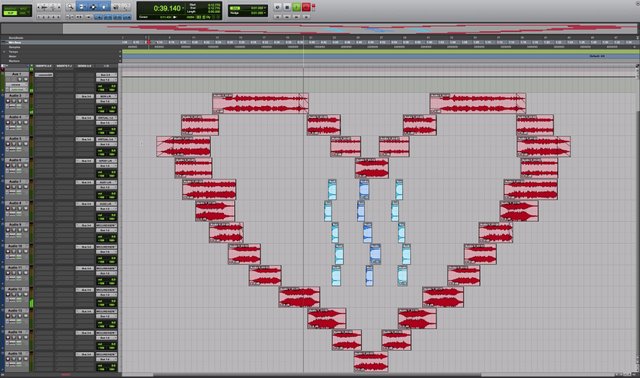Screen dimensions: 640x378
Task: Select the Grabber hand tool
Action: [x=104, y=7]
